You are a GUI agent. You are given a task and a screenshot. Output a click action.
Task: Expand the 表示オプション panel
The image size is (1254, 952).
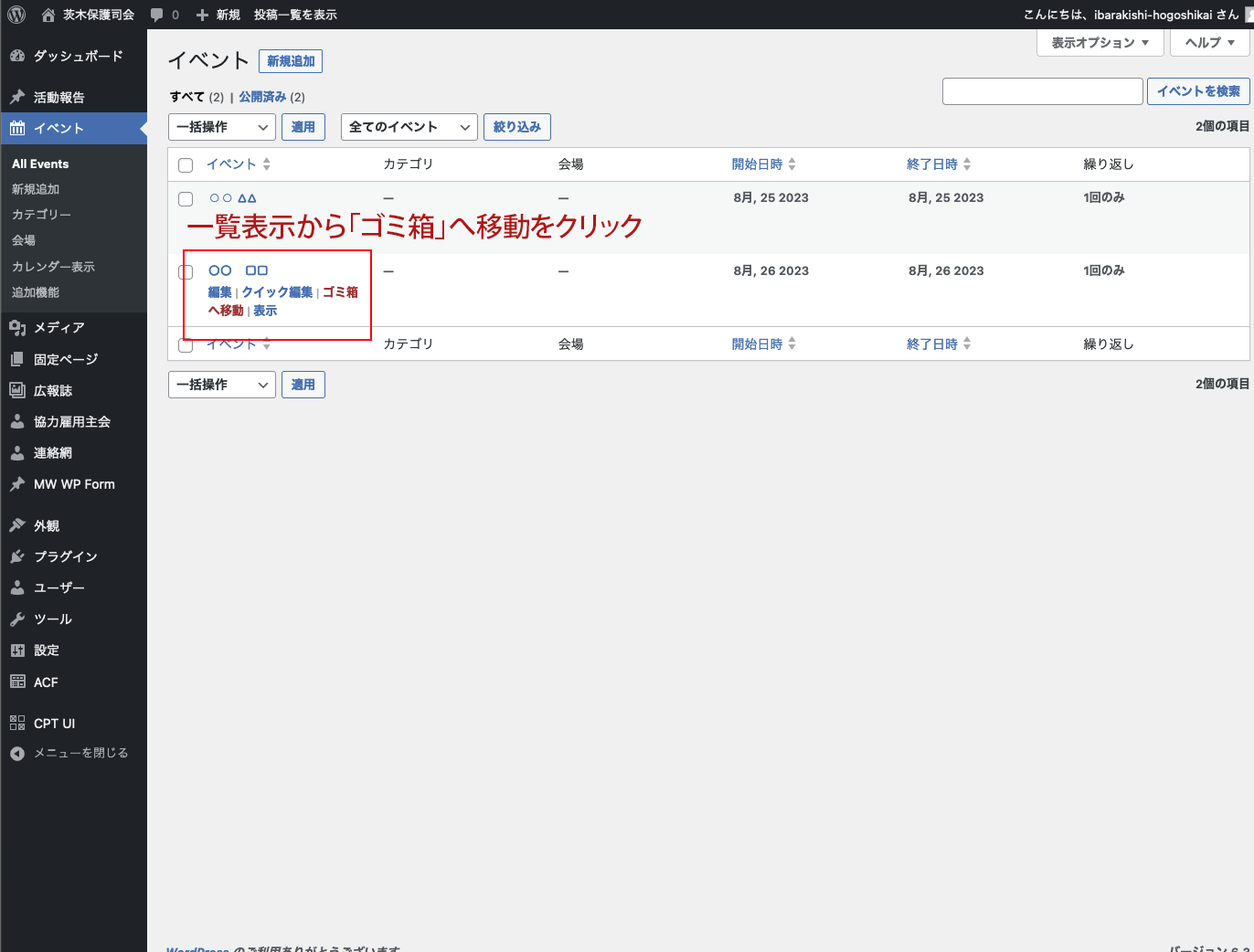(1100, 43)
